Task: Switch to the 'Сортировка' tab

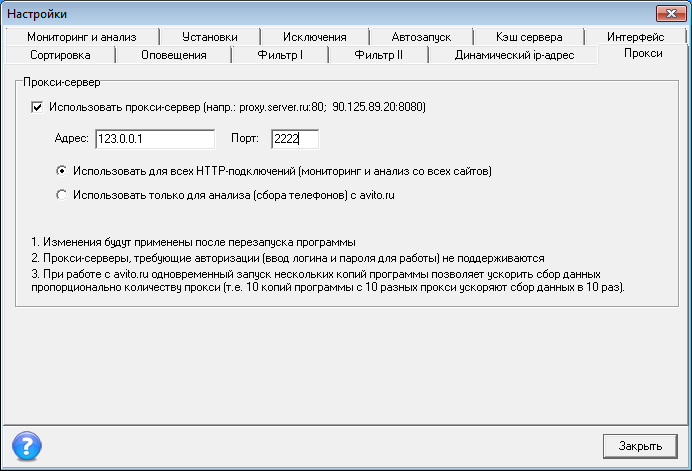Action: 60,55
